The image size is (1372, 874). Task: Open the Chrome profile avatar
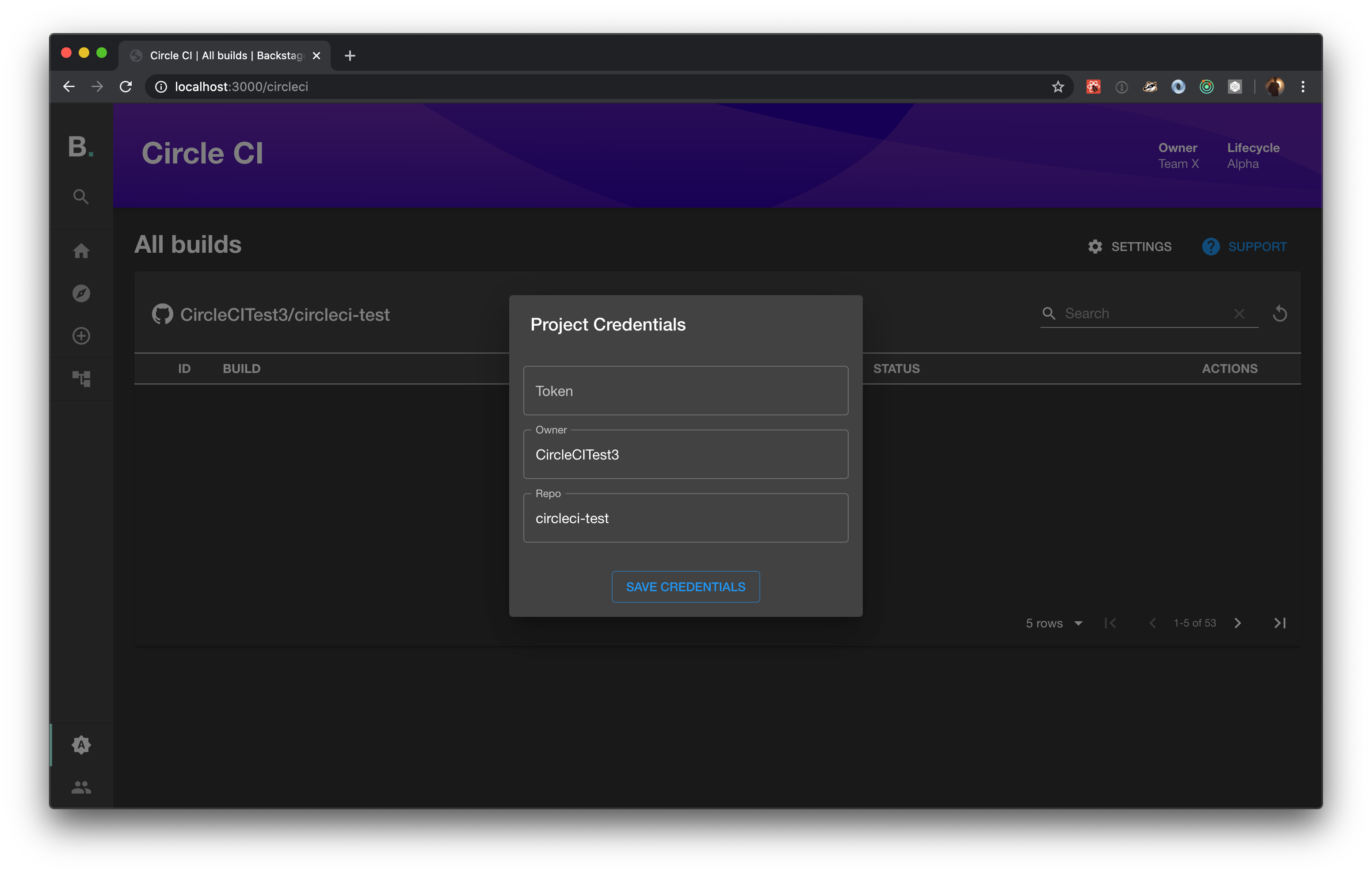coord(1275,87)
